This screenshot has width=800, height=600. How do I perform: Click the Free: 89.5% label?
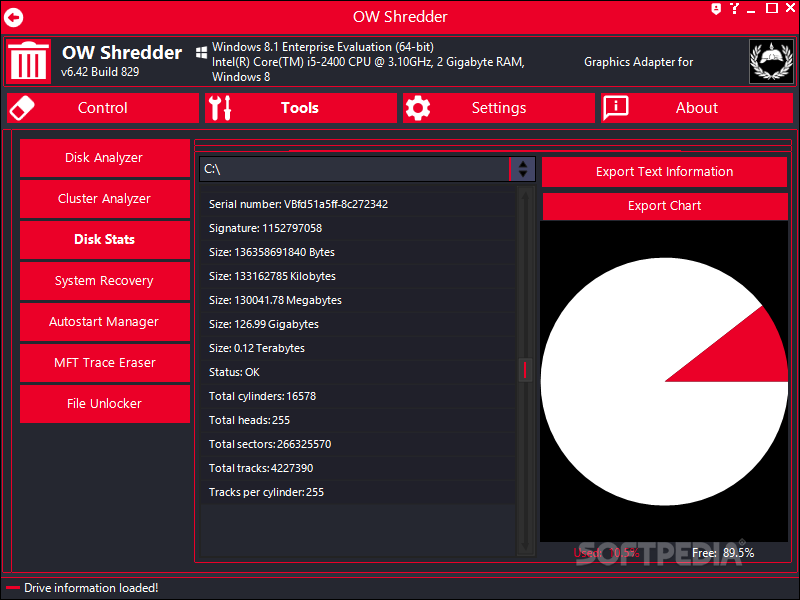pos(723,553)
